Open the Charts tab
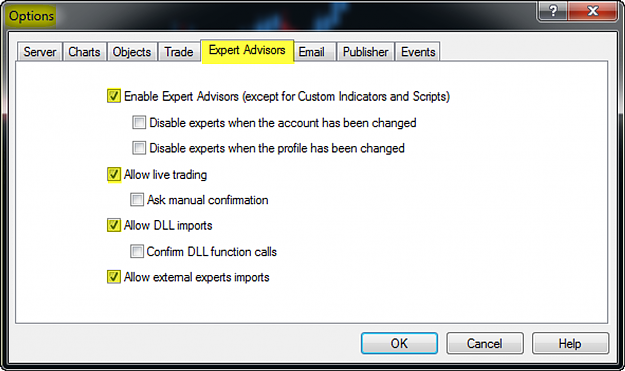 click(85, 52)
